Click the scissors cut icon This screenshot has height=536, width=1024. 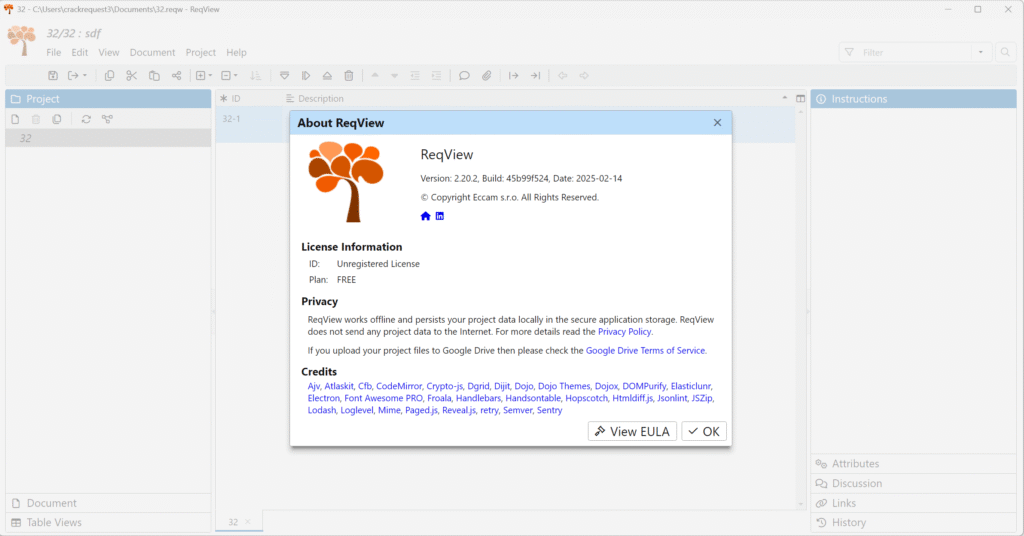(x=131, y=76)
